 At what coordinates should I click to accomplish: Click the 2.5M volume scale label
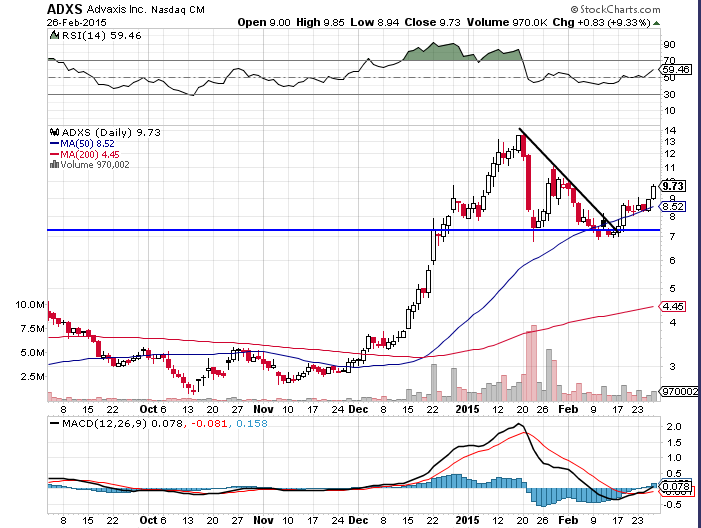click(x=32, y=377)
